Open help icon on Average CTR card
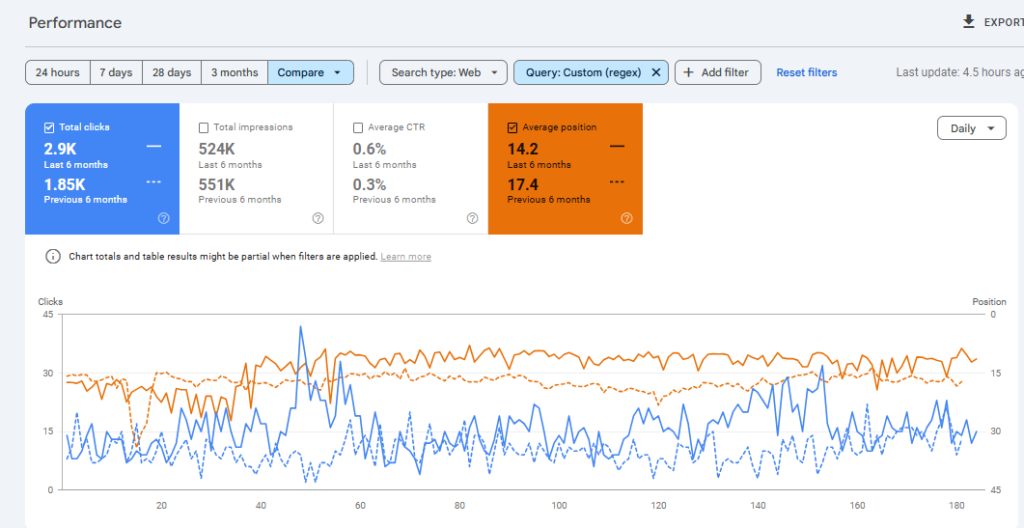 [472, 218]
